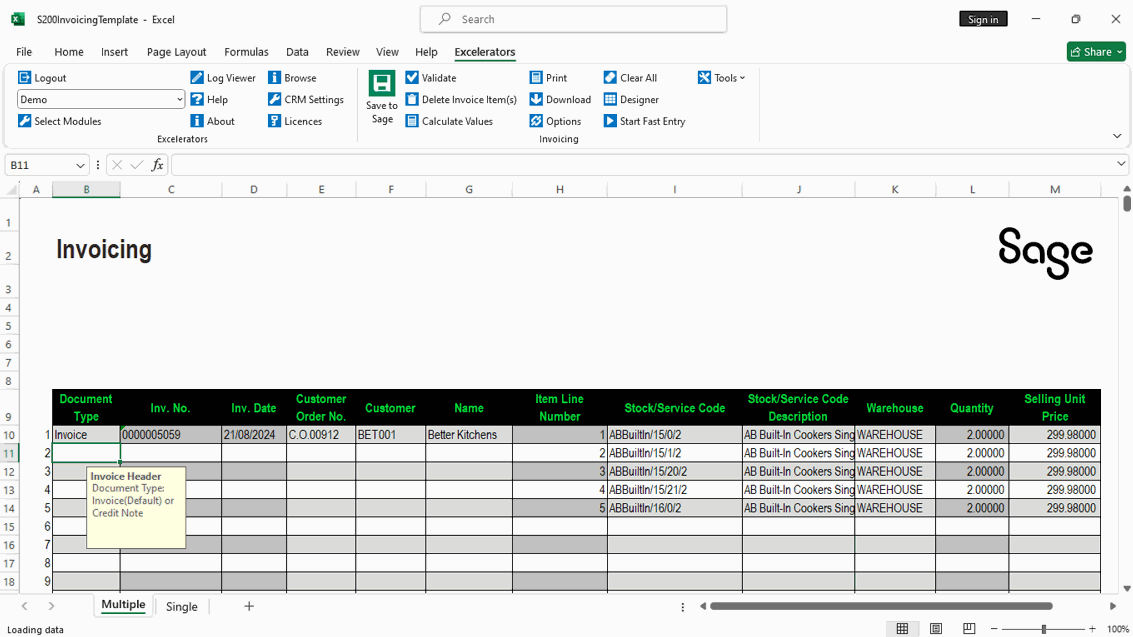Click Start Fast Entry
This screenshot has width=1133, height=637.
pyautogui.click(x=645, y=121)
